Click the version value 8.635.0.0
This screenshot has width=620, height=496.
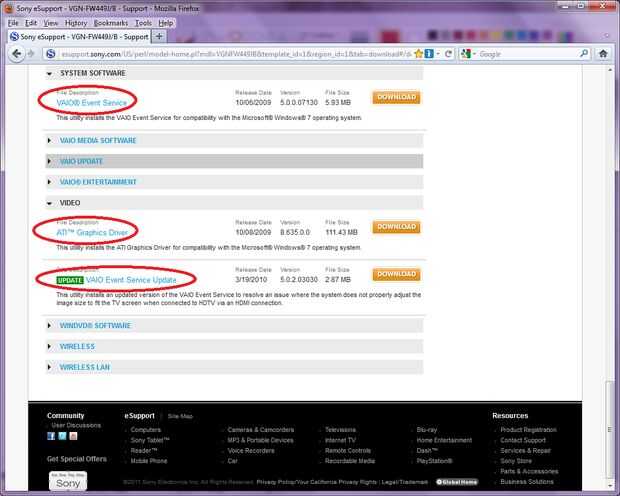(295, 233)
